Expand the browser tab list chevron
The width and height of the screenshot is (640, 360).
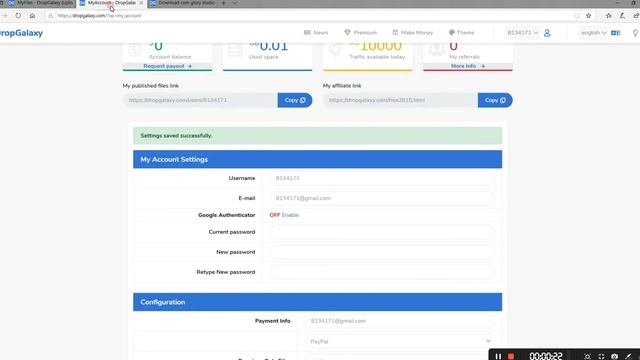click(x=235, y=3)
